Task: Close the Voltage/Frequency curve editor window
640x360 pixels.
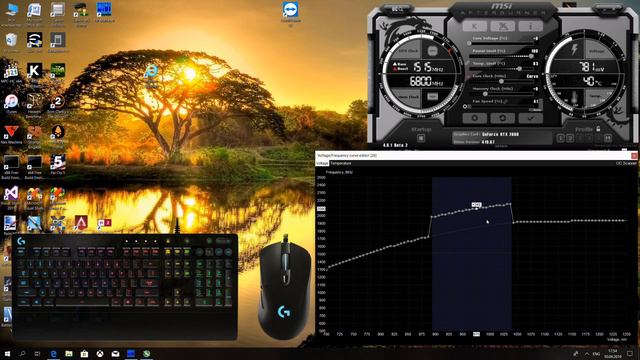Action: click(x=634, y=156)
